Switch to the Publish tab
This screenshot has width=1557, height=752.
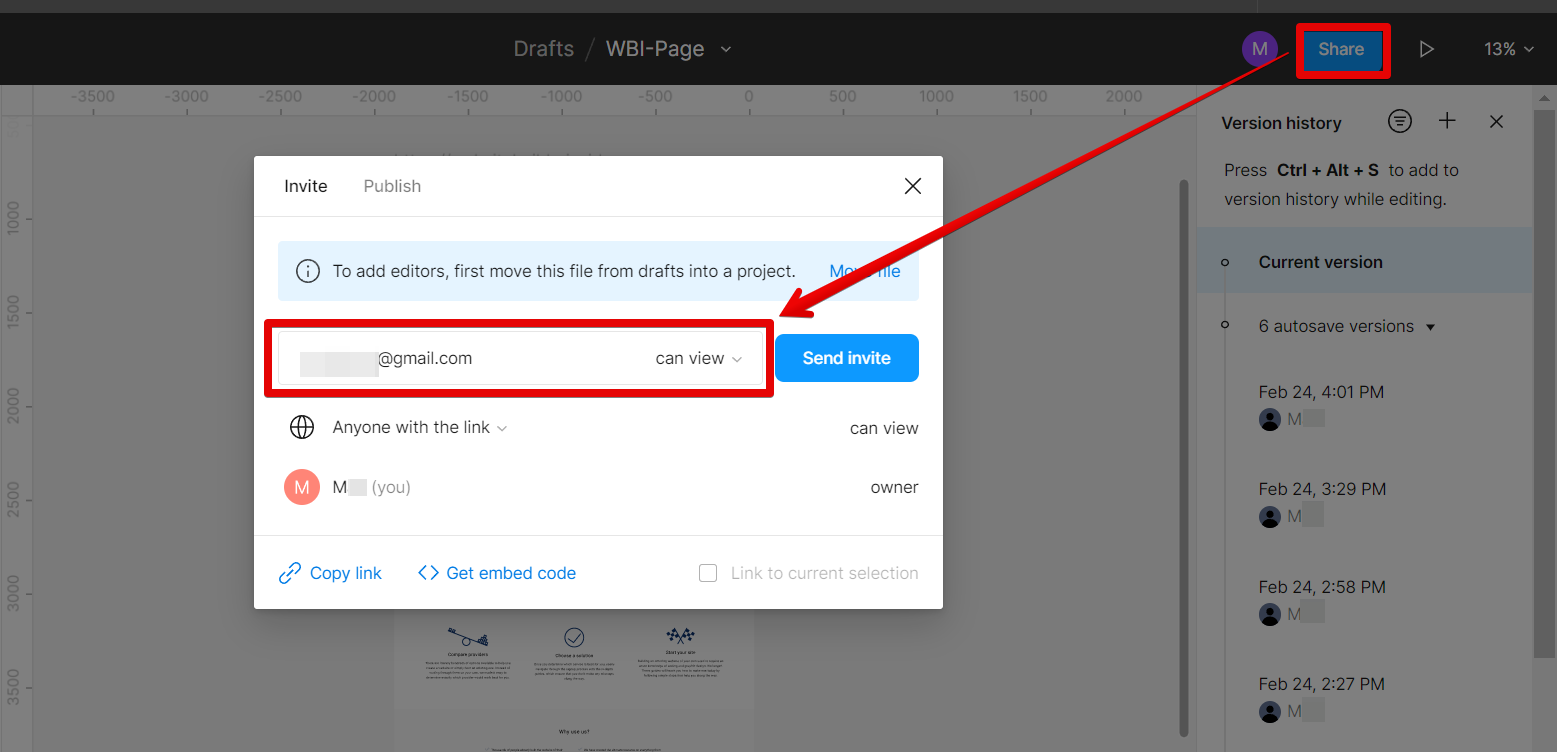click(392, 186)
